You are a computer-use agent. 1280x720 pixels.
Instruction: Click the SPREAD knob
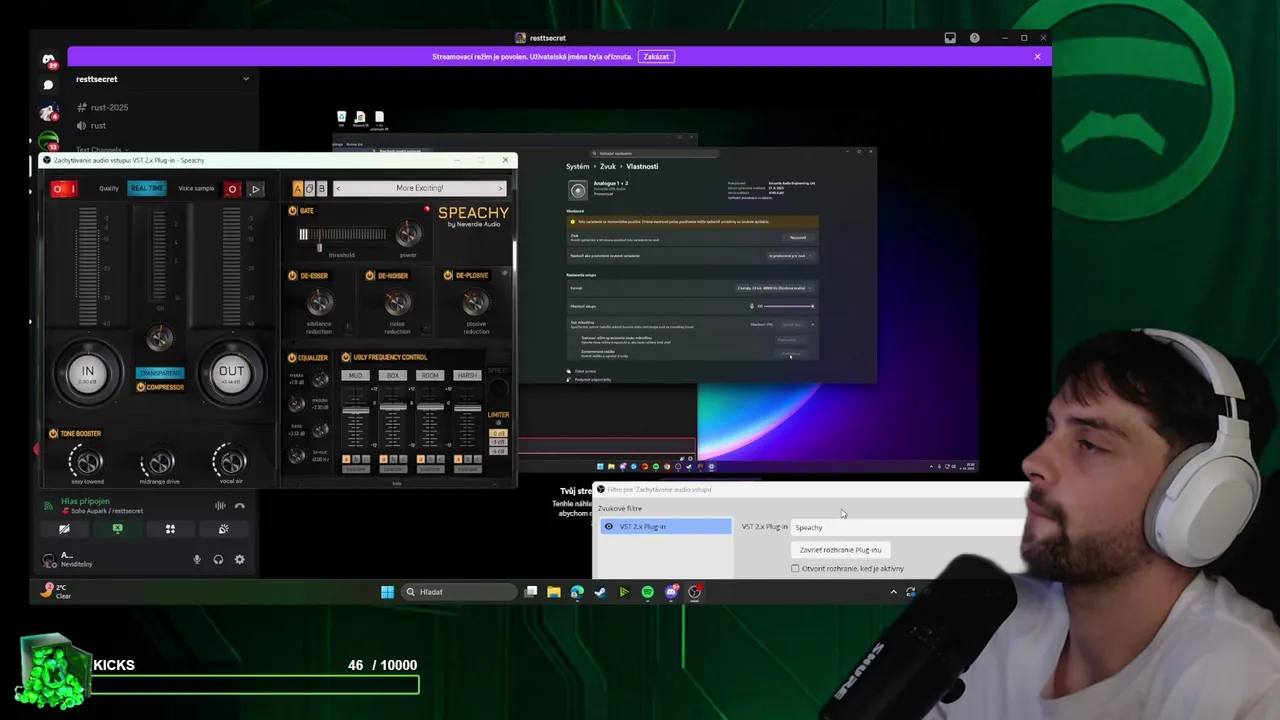click(498, 387)
